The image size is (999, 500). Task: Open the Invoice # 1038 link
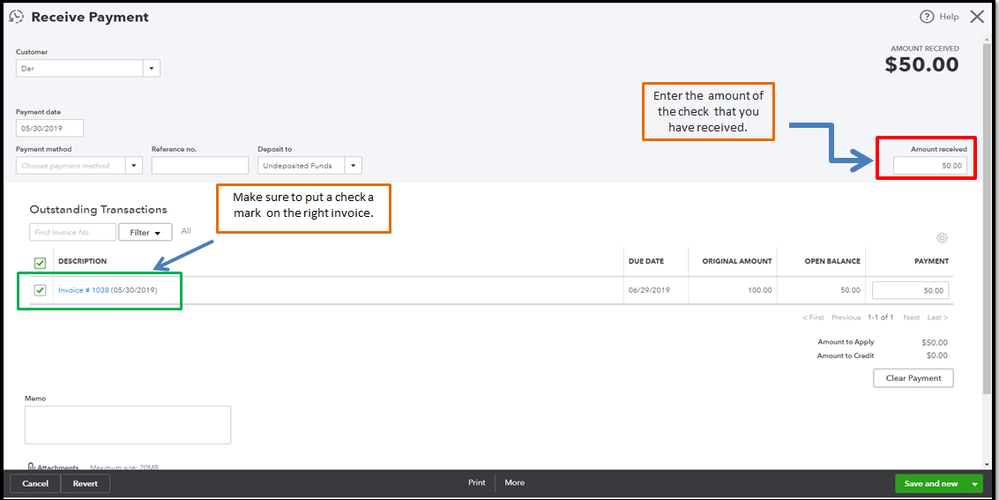83,290
